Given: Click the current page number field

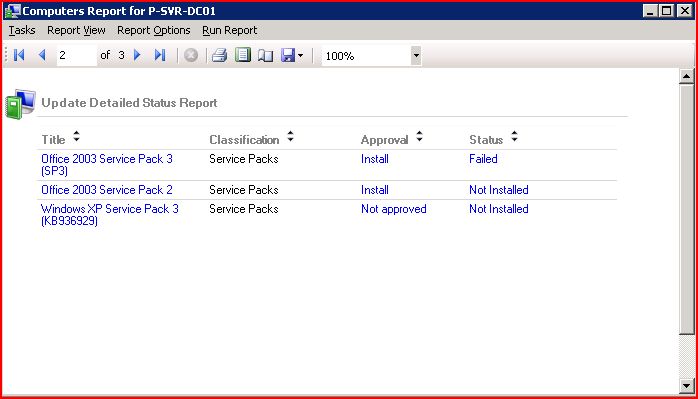Looking at the screenshot, I should 77,55.
